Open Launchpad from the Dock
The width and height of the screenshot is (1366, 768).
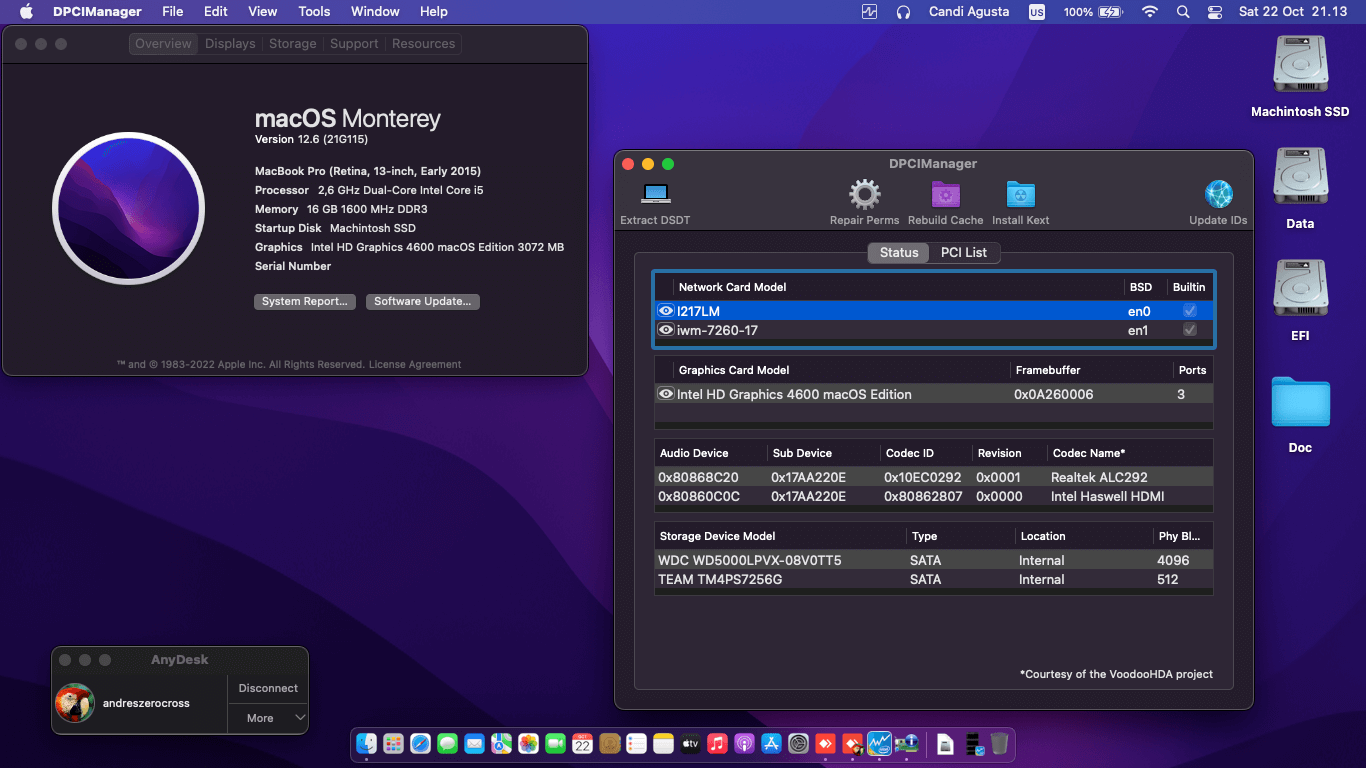[x=393, y=744]
